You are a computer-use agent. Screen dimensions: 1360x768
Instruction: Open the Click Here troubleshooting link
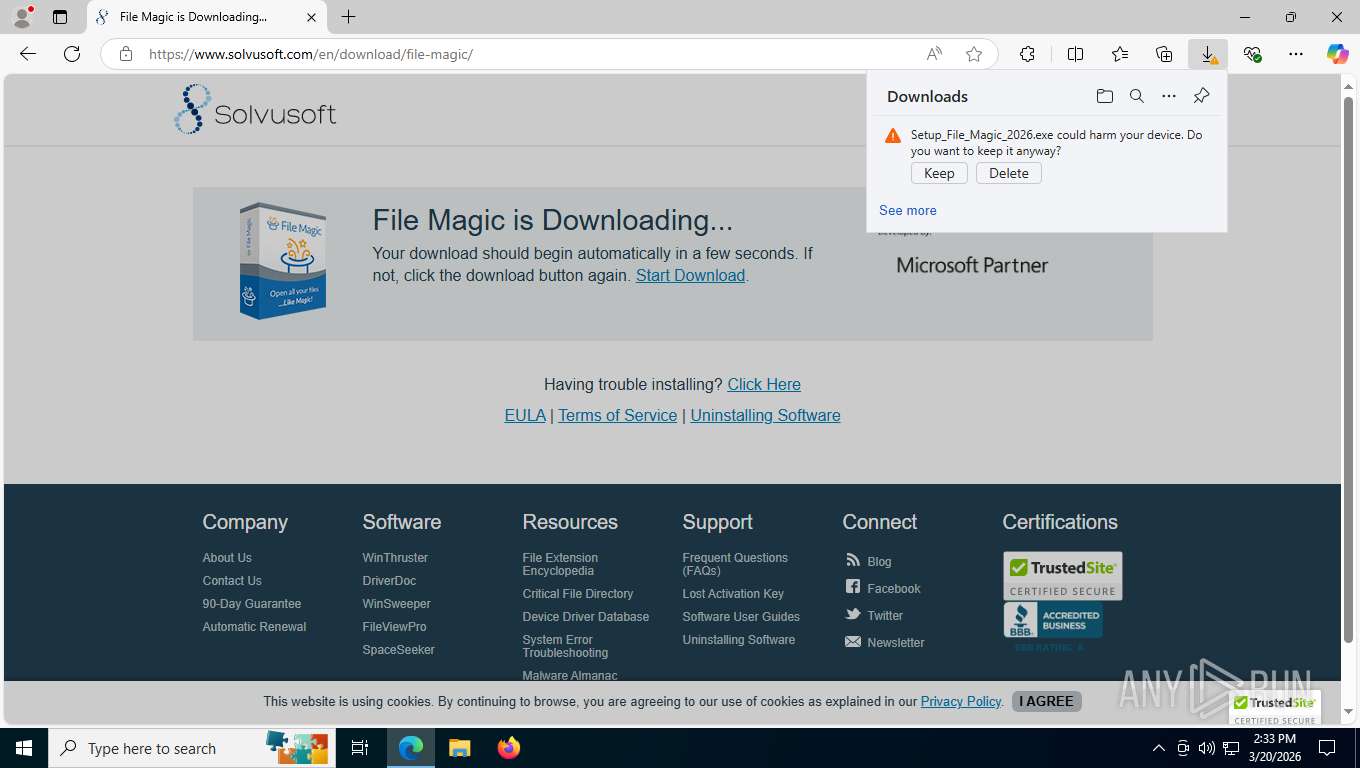click(764, 384)
